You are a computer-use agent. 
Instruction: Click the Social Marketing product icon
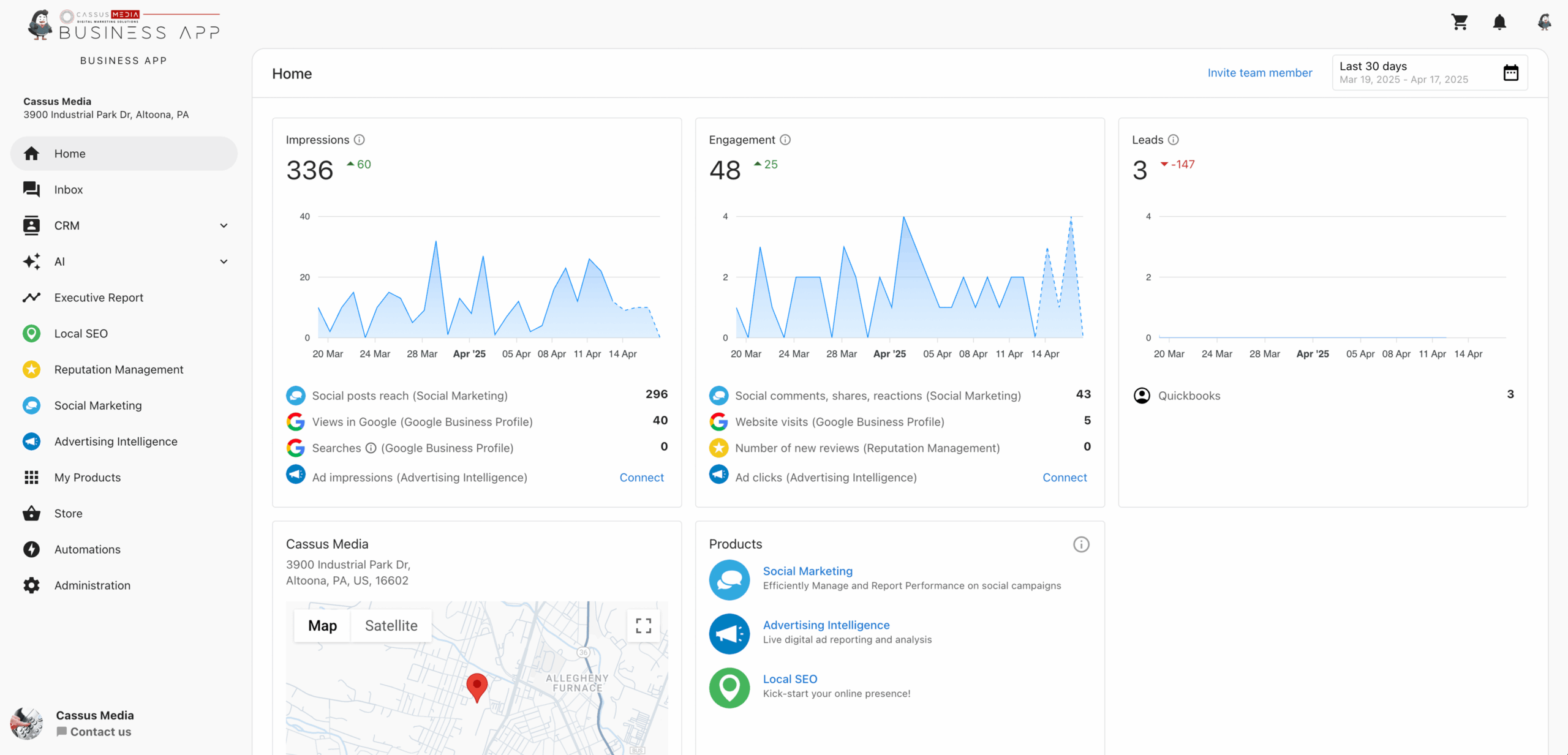(x=729, y=579)
